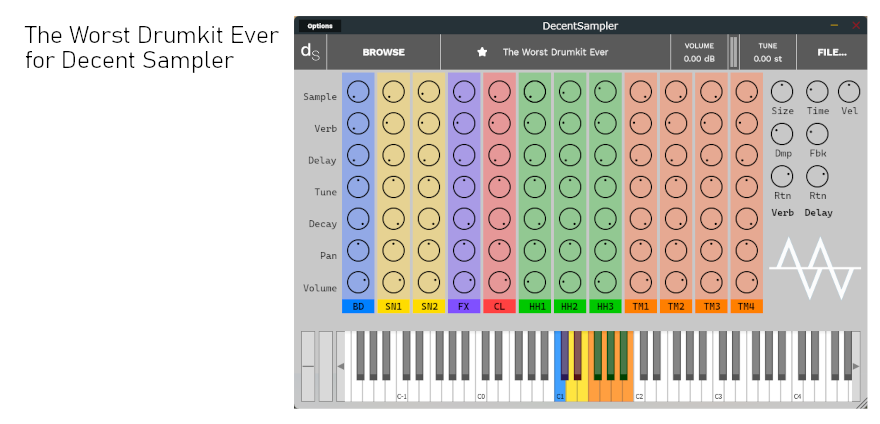Image resolution: width=880 pixels, height=424 pixels.
Task: Click the keyboard scroll right arrow
Action: pos(856,366)
